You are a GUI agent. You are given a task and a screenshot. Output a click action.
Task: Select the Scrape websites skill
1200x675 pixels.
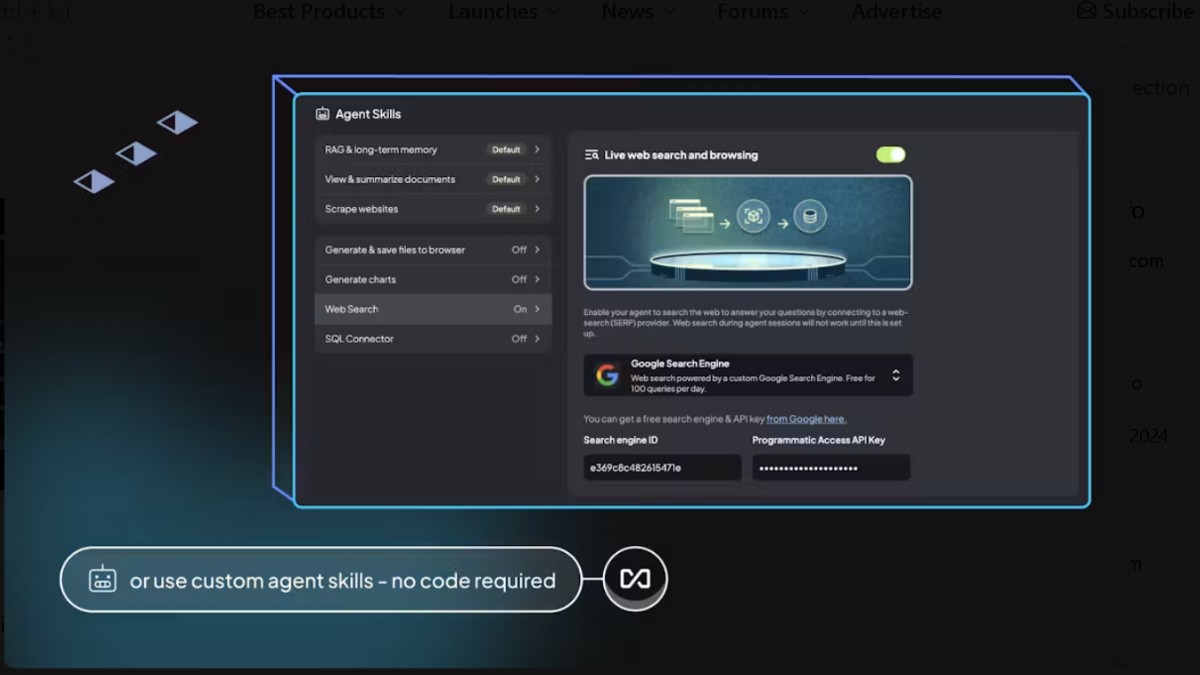pos(432,209)
